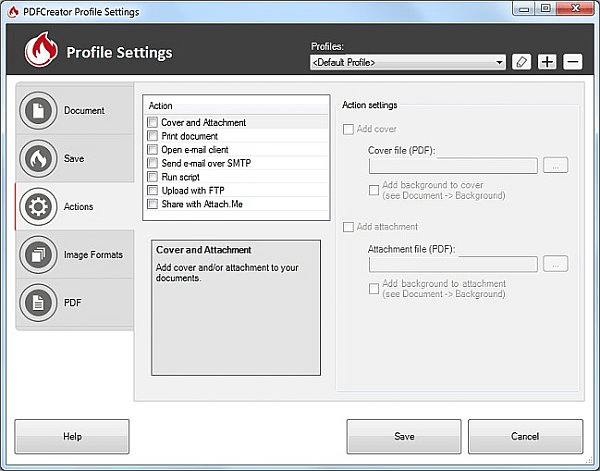This screenshot has height=471, width=600.
Task: Click the Actions gear icon
Action: pyautogui.click(x=38, y=207)
